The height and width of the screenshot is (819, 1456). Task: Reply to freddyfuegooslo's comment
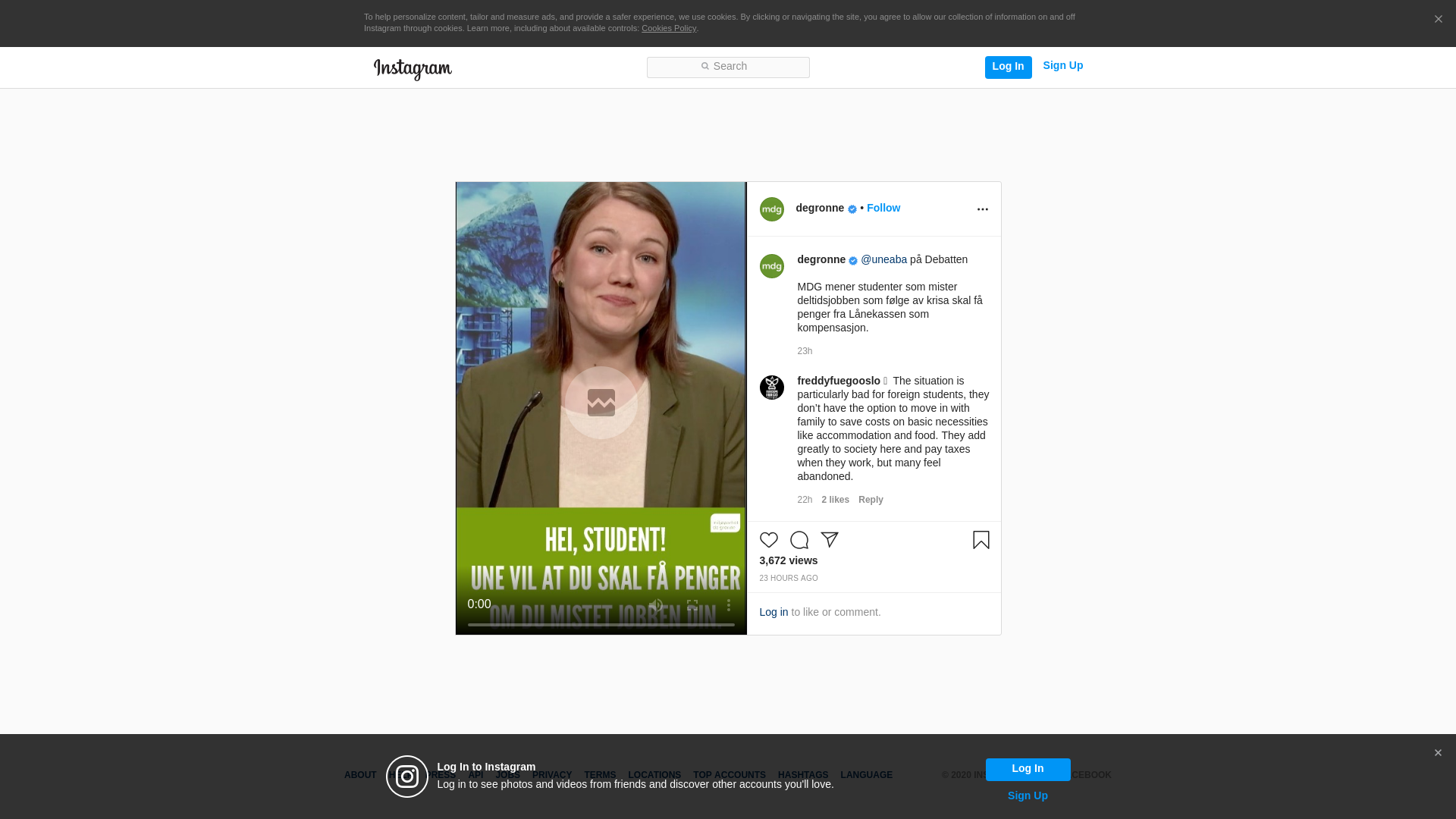[x=871, y=500]
